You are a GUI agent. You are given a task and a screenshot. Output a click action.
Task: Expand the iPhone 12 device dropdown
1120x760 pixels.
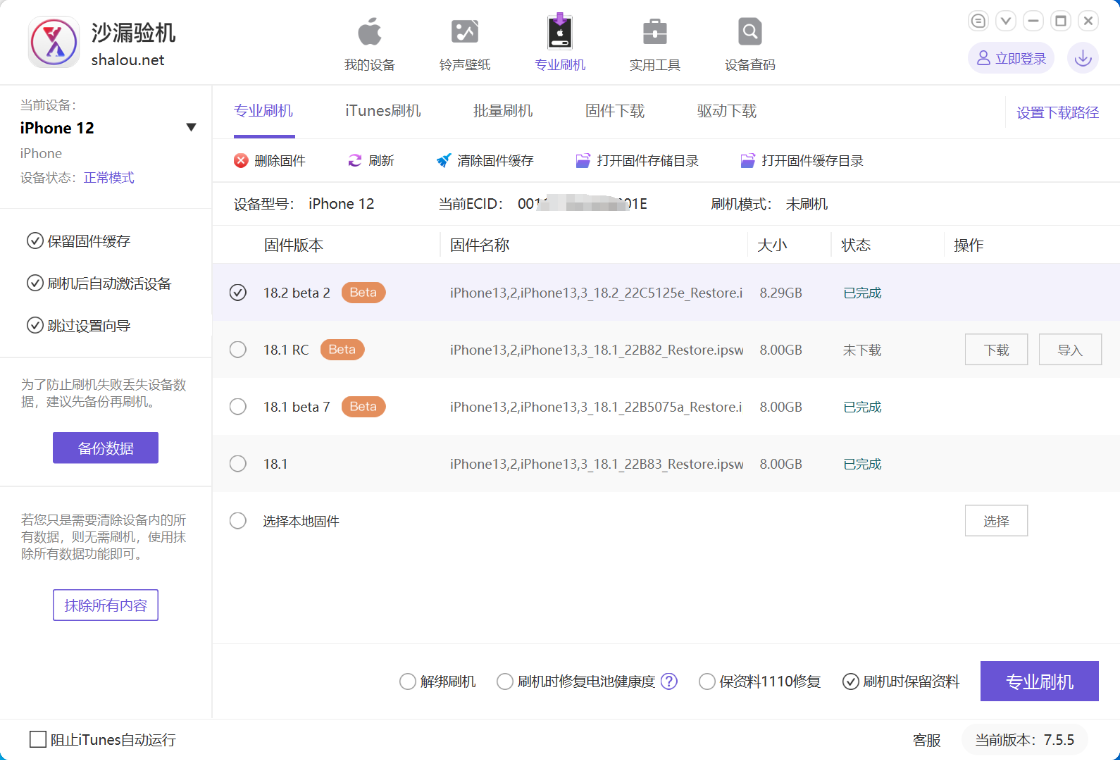pyautogui.click(x=191, y=128)
